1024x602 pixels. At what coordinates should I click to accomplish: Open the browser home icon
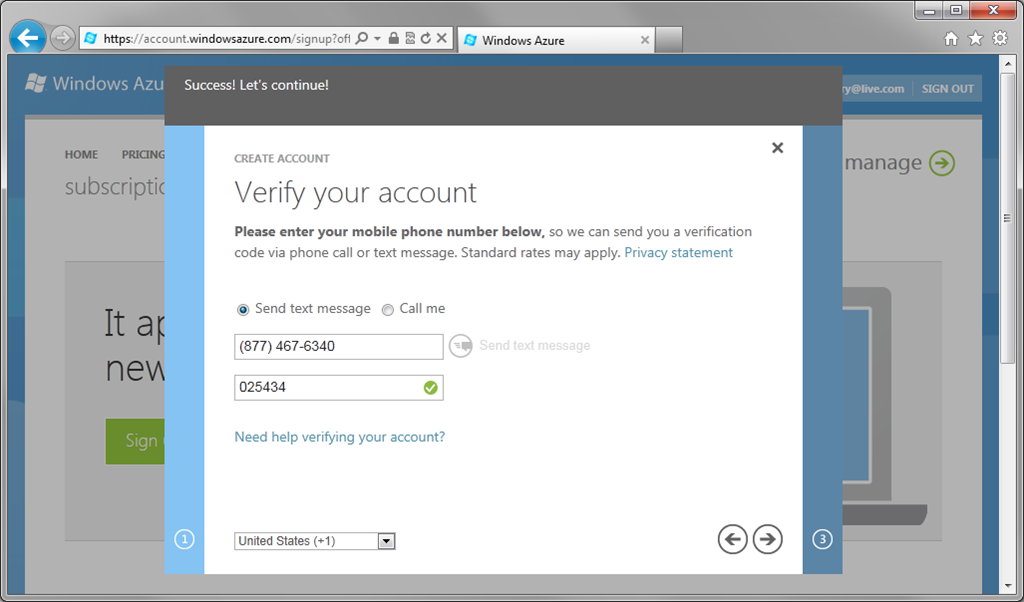tap(951, 39)
